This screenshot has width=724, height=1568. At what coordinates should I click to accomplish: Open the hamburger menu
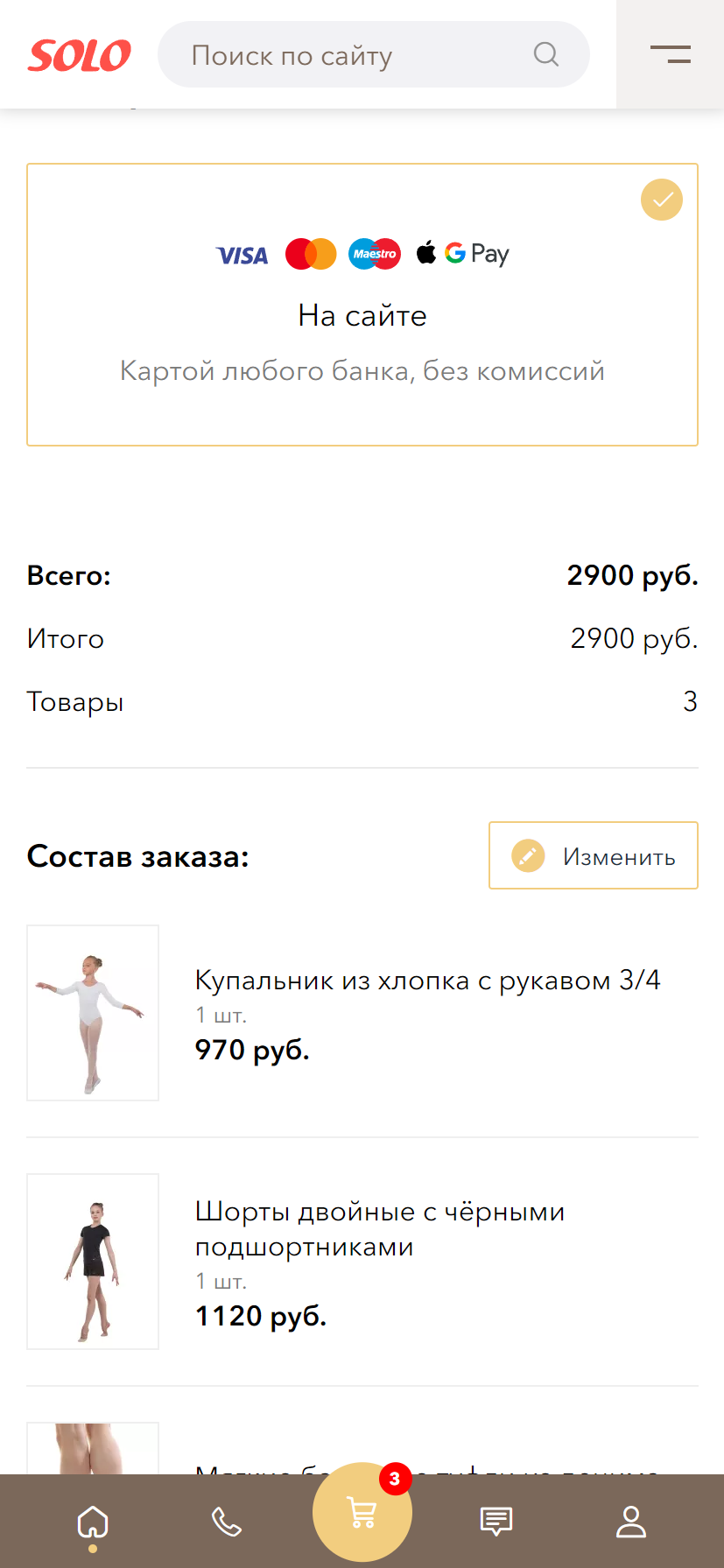670,54
